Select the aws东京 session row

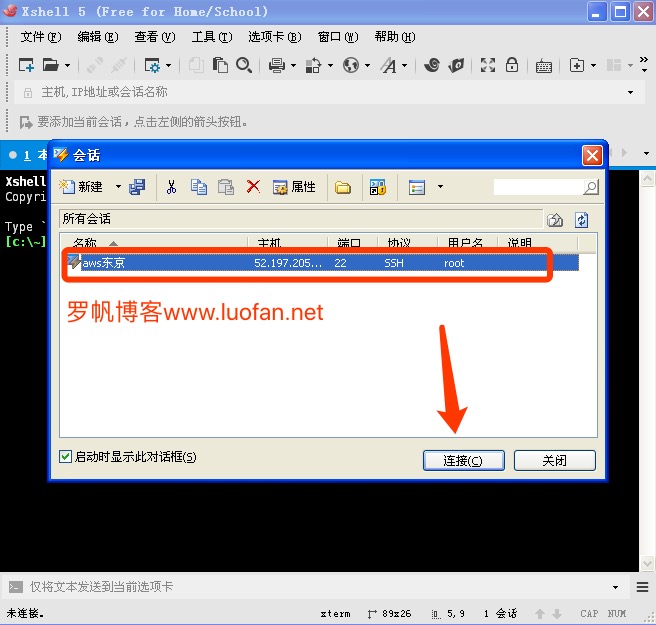tap(322, 263)
